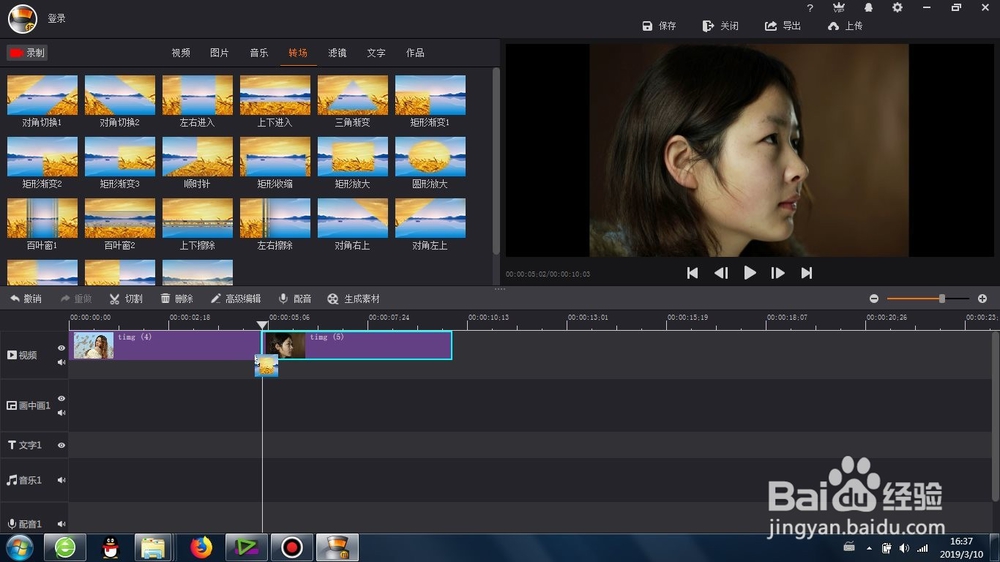The width and height of the screenshot is (1000, 562).
Task: Mute the 配音1 track speaker
Action: pyautogui.click(x=61, y=524)
